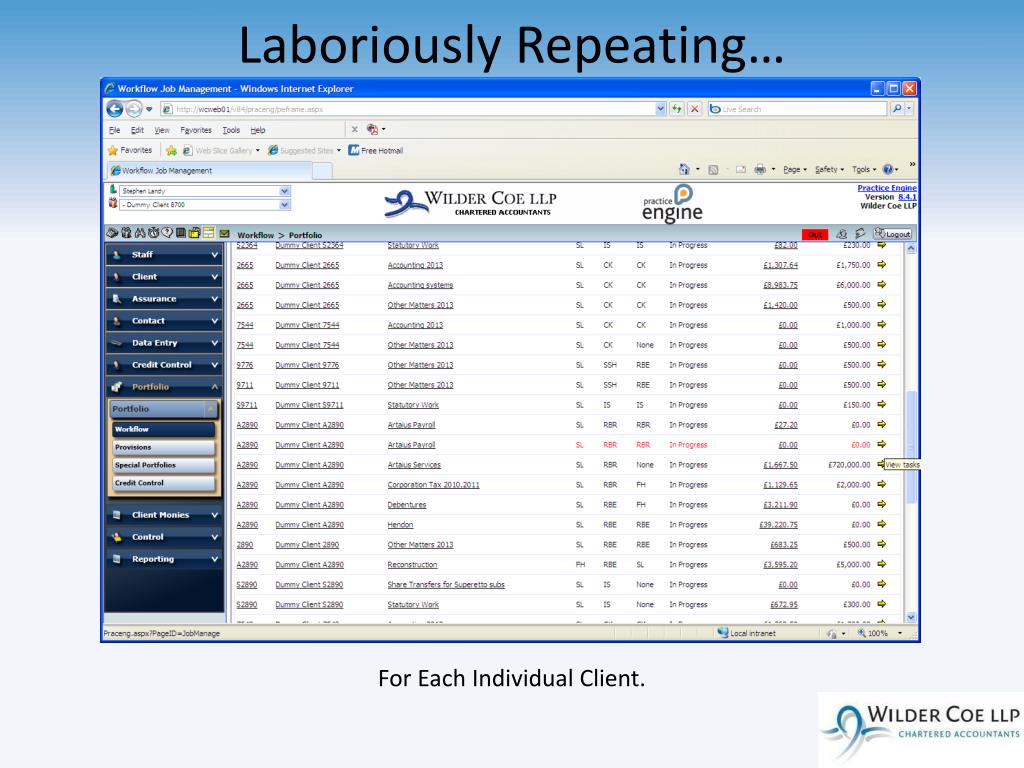Viewport: 1024px width, 768px height.
Task: Click the browser Forward arrow button
Action: tap(134, 109)
